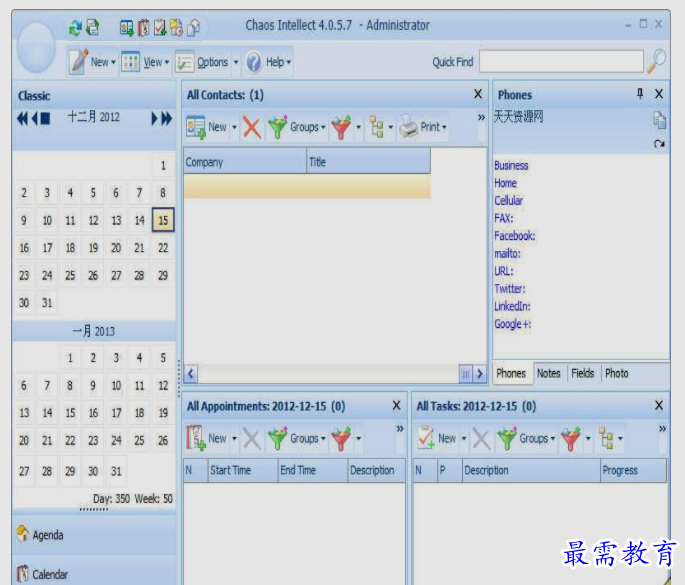Click the Business phone link
This screenshot has height=585, width=685.
pos(511,166)
